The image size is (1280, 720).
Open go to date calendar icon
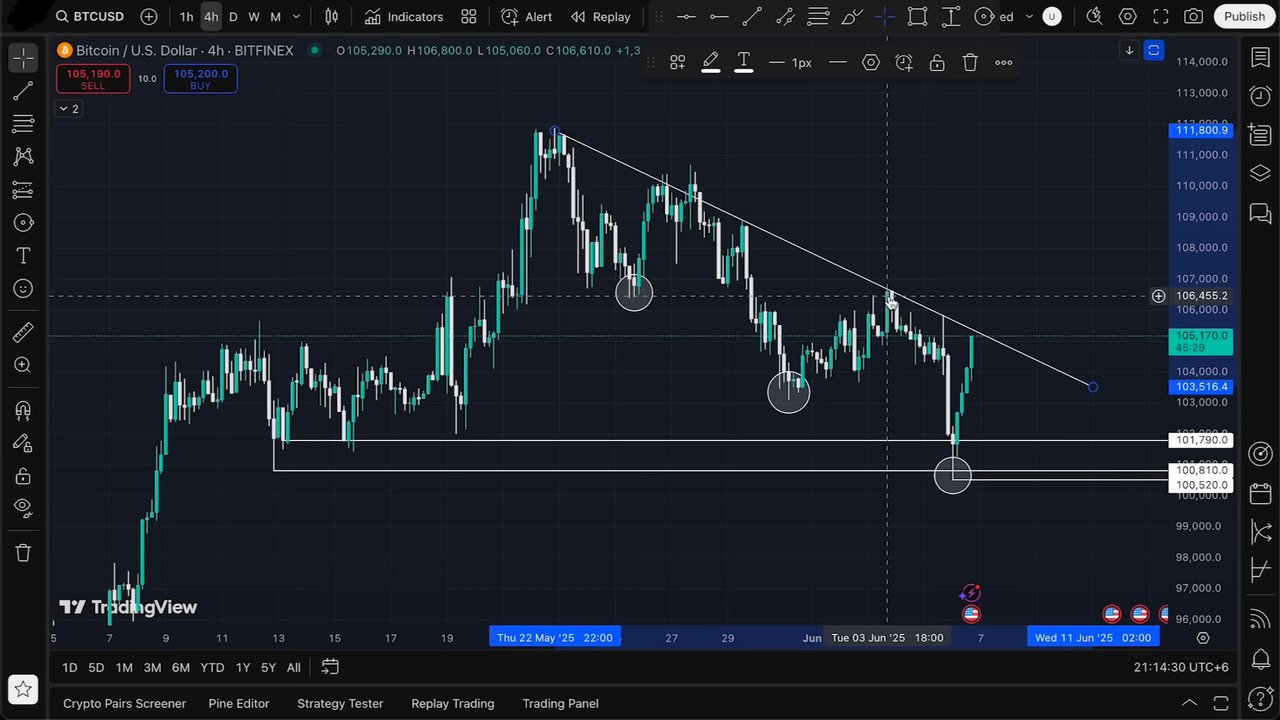coord(330,667)
